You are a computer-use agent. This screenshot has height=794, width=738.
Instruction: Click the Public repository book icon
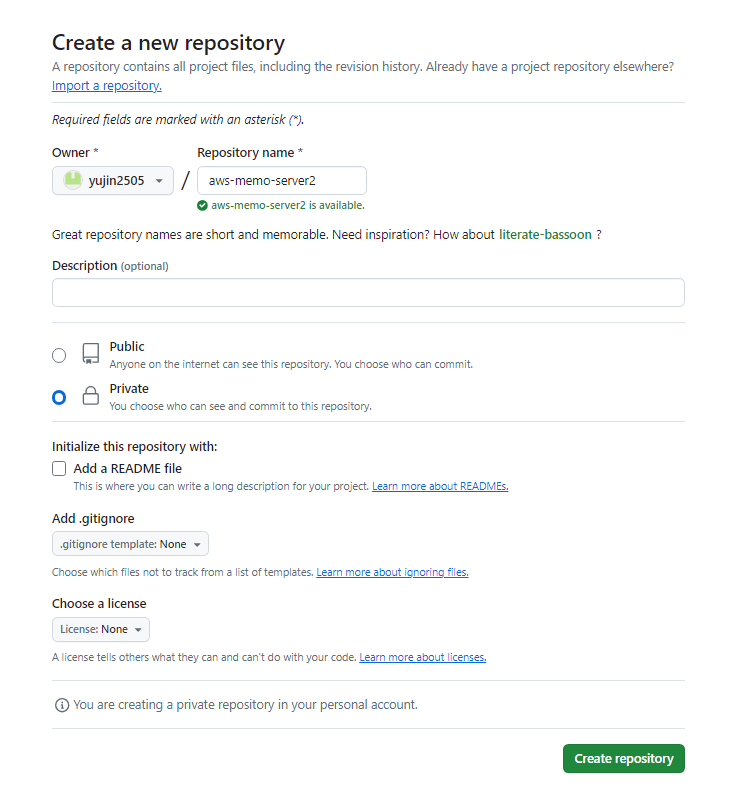click(91, 353)
